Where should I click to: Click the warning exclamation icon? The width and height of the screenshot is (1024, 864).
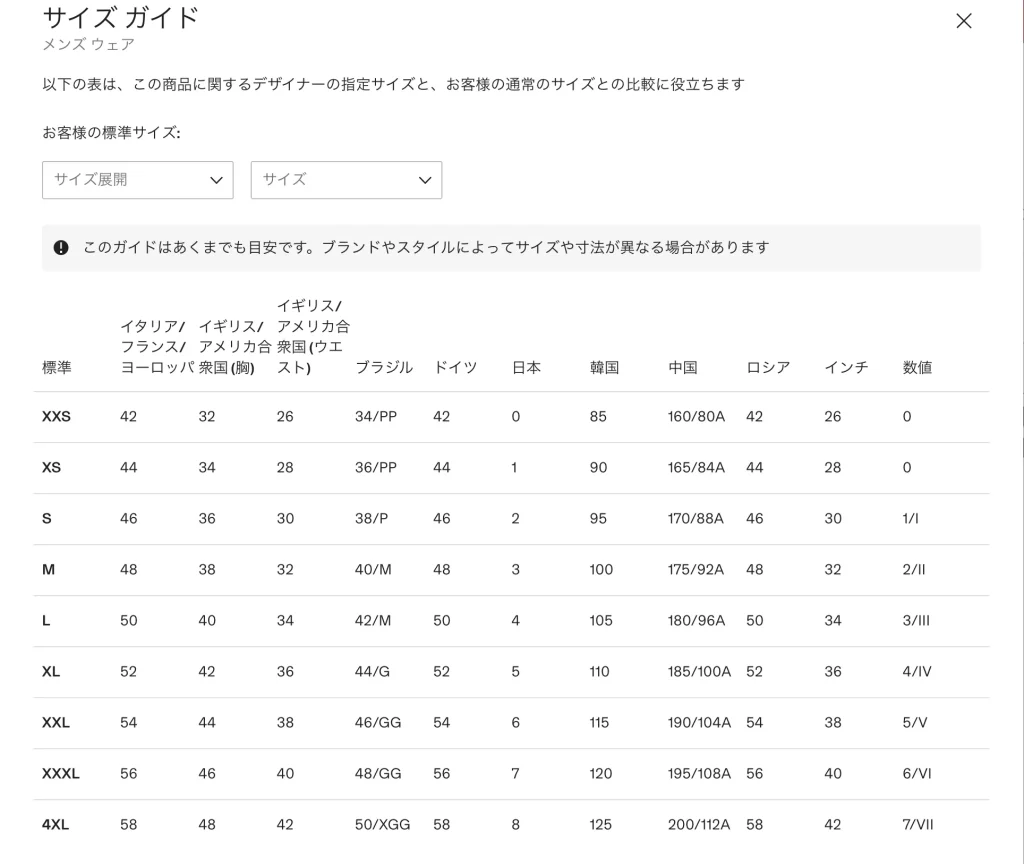point(61,248)
